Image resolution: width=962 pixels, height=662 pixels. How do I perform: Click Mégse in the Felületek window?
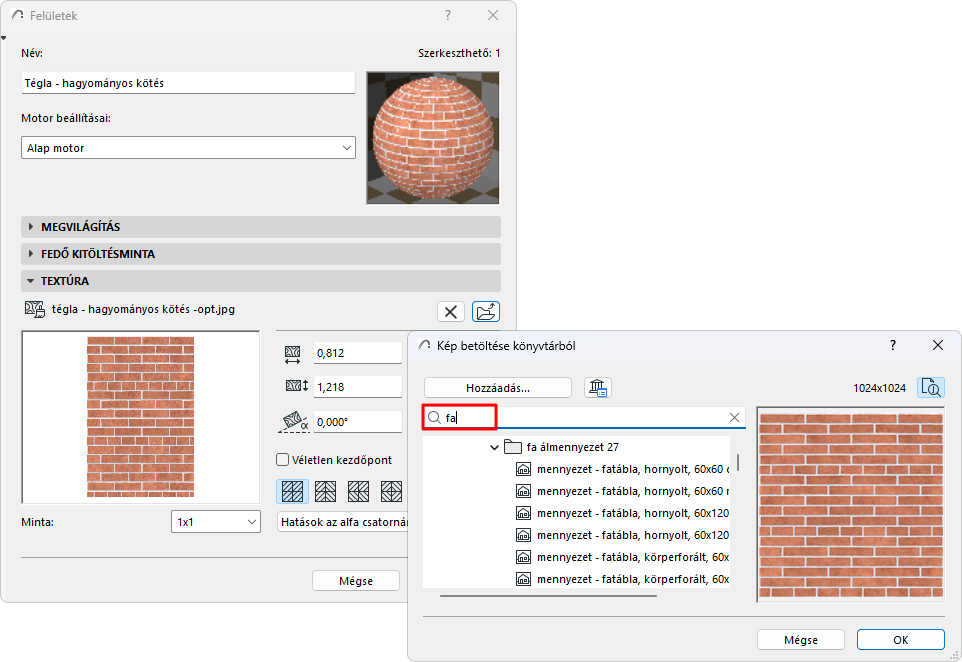point(356,580)
